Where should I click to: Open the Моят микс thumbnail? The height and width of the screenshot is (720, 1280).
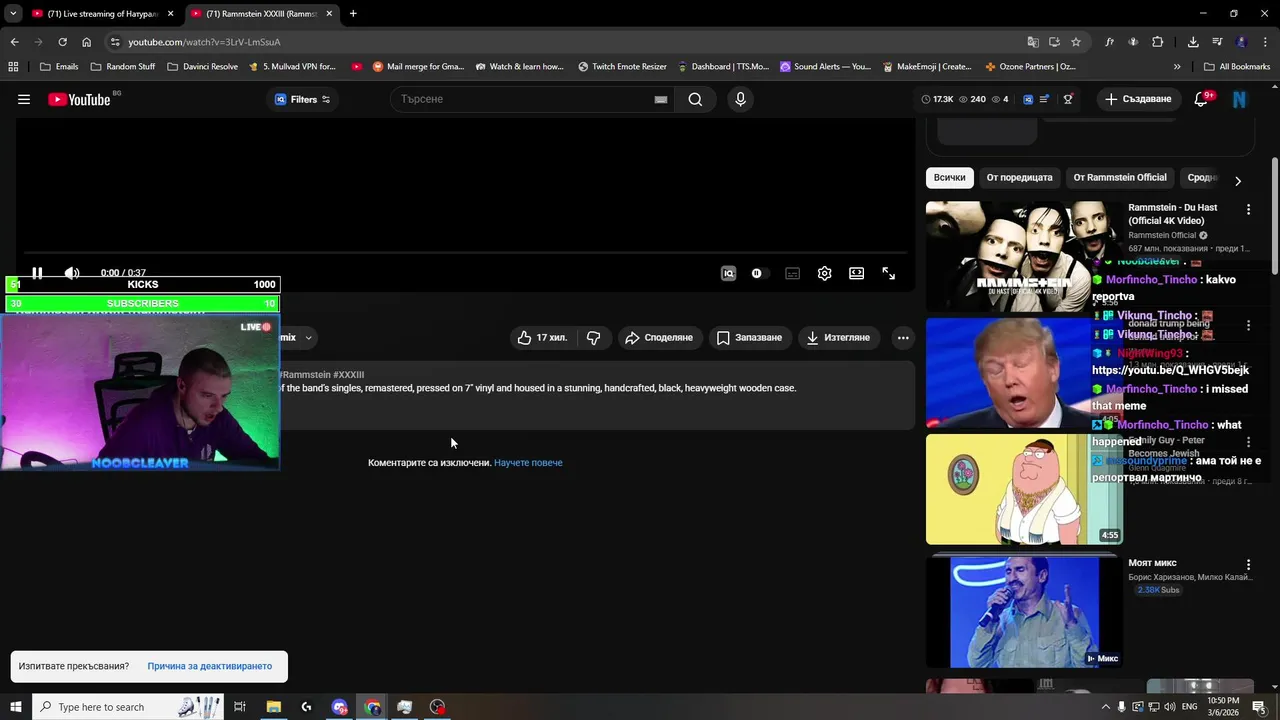[1024, 611]
